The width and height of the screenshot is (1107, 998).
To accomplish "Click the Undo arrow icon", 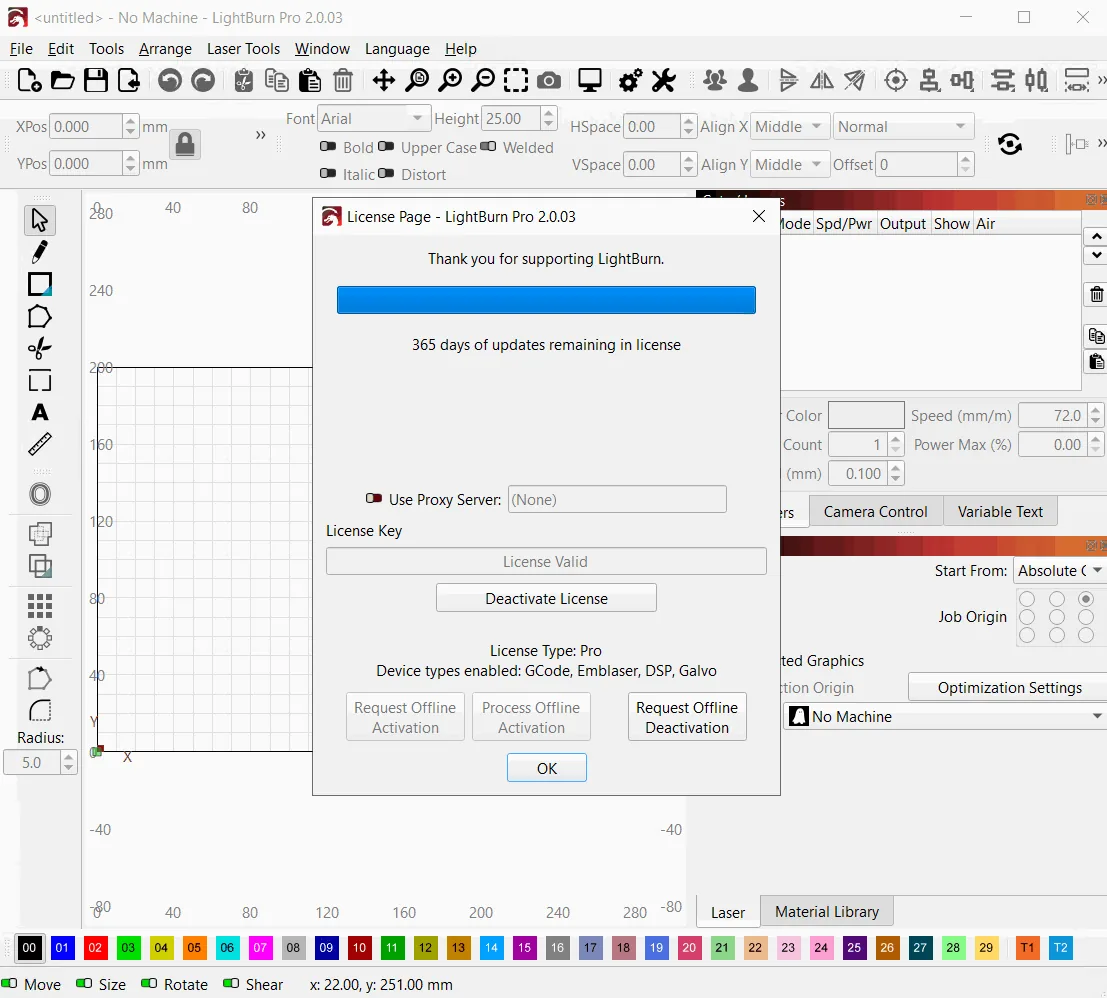I will pos(169,80).
